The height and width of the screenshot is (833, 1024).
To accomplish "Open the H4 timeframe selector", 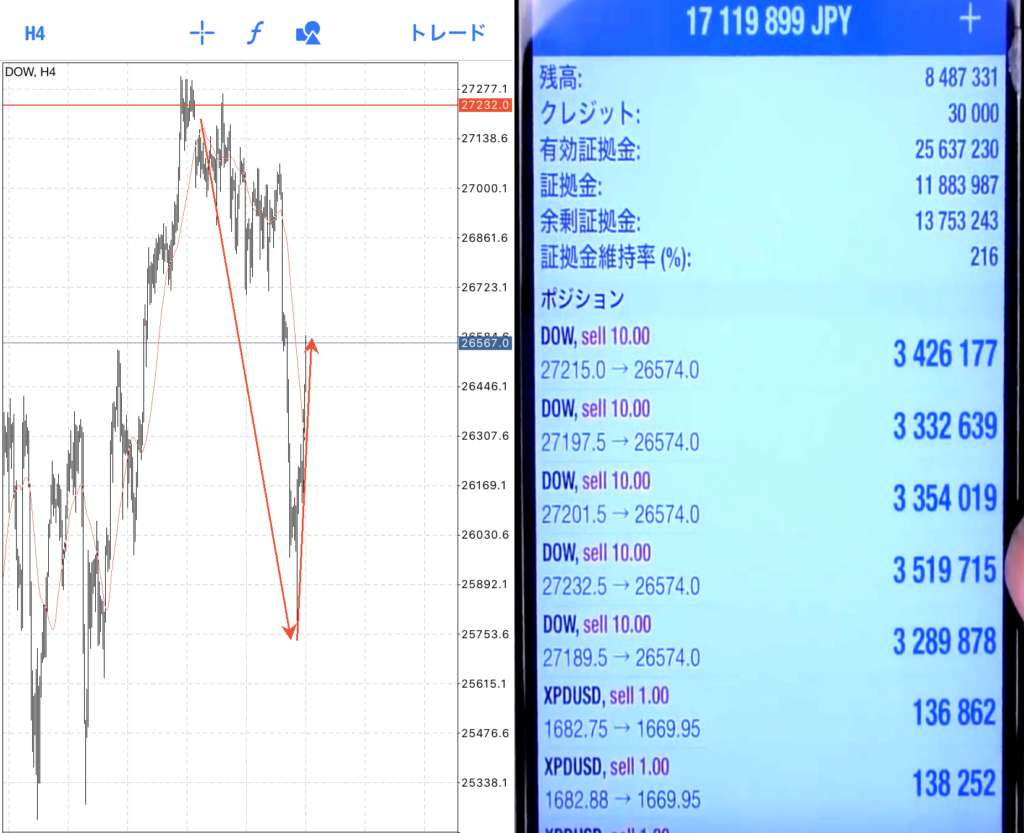I will [x=35, y=33].
